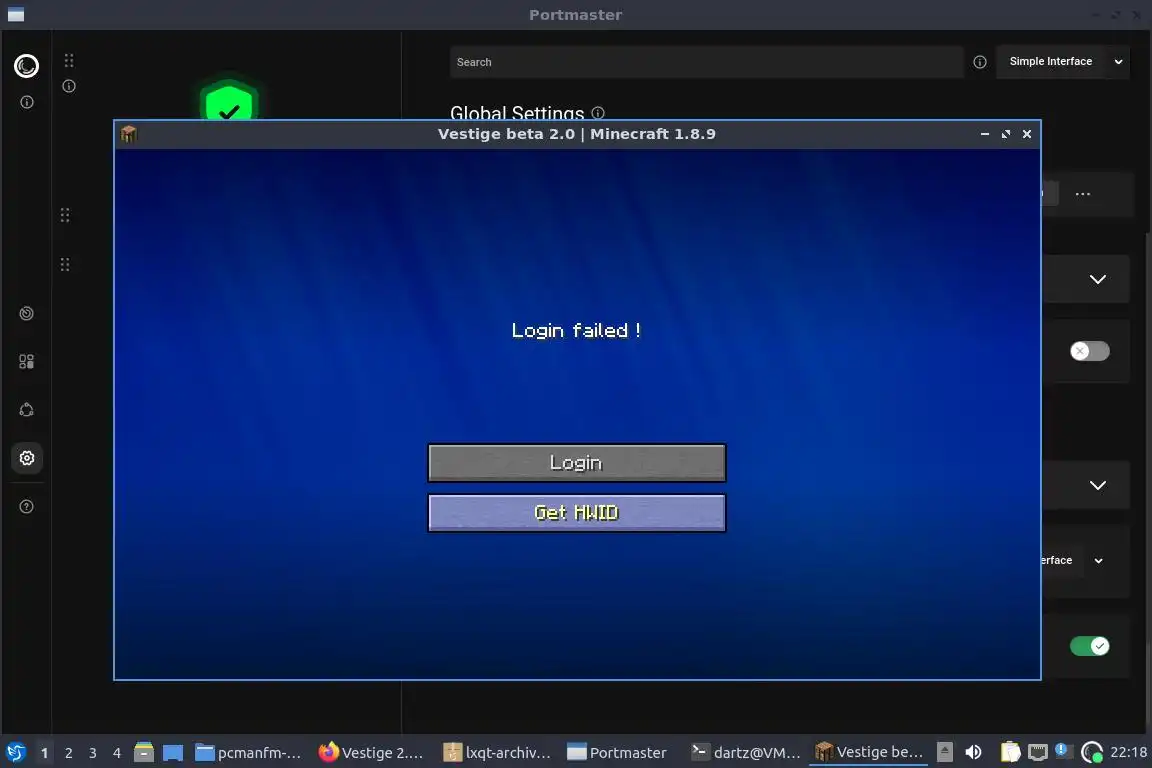Click the show desktop icon in taskbar
Viewport: 1152px width, 768px height.
point(173,753)
